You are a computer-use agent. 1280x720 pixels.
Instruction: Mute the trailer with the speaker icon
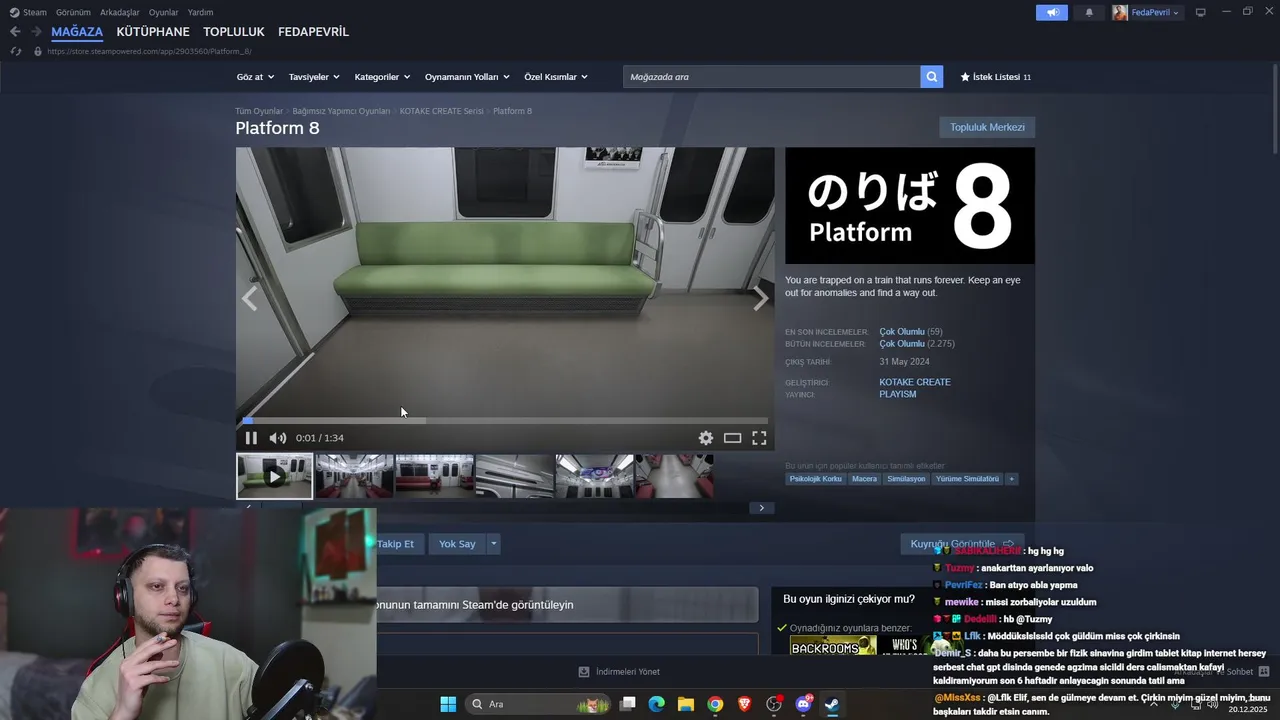click(x=278, y=438)
